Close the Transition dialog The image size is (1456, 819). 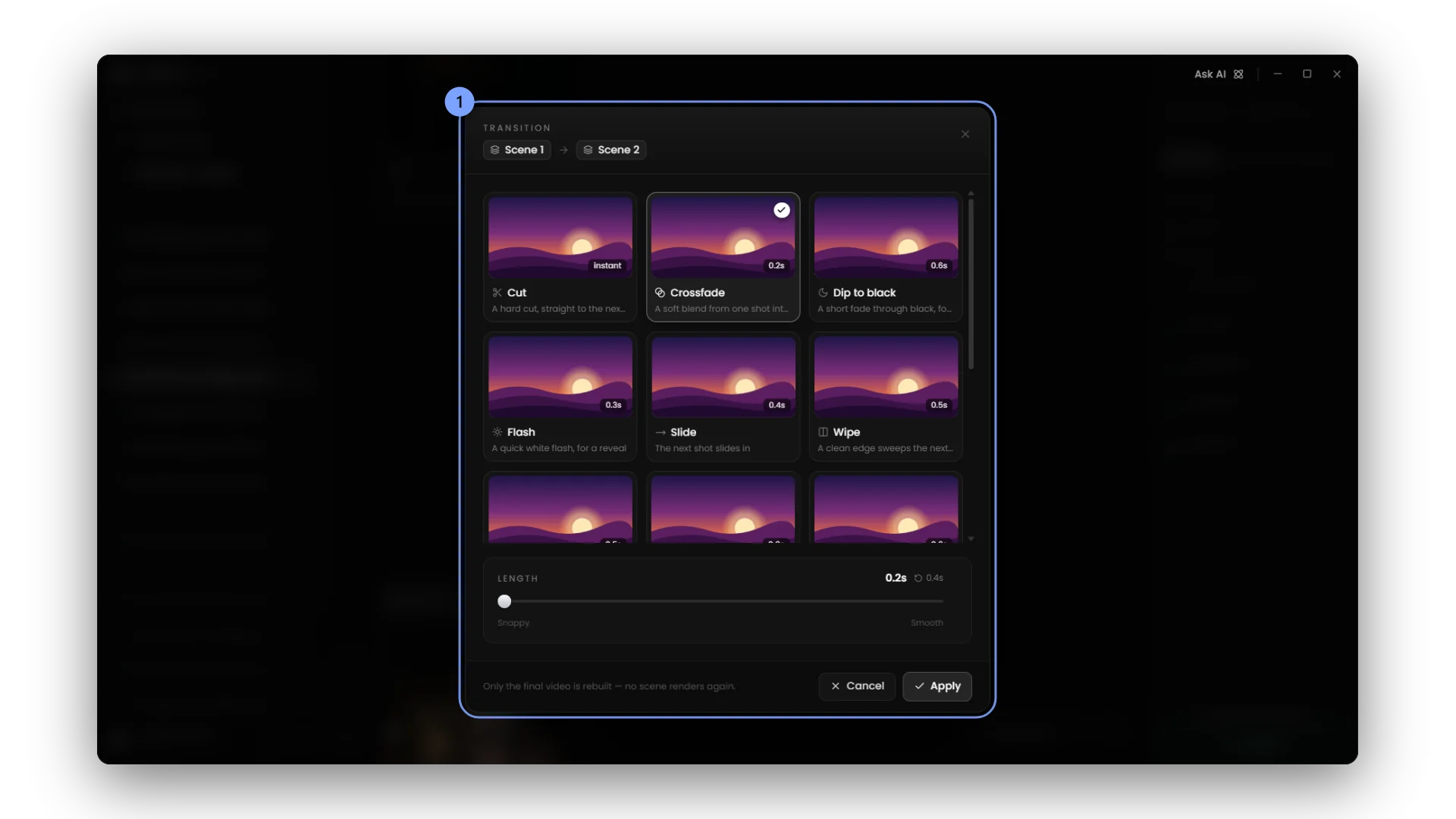point(965,134)
